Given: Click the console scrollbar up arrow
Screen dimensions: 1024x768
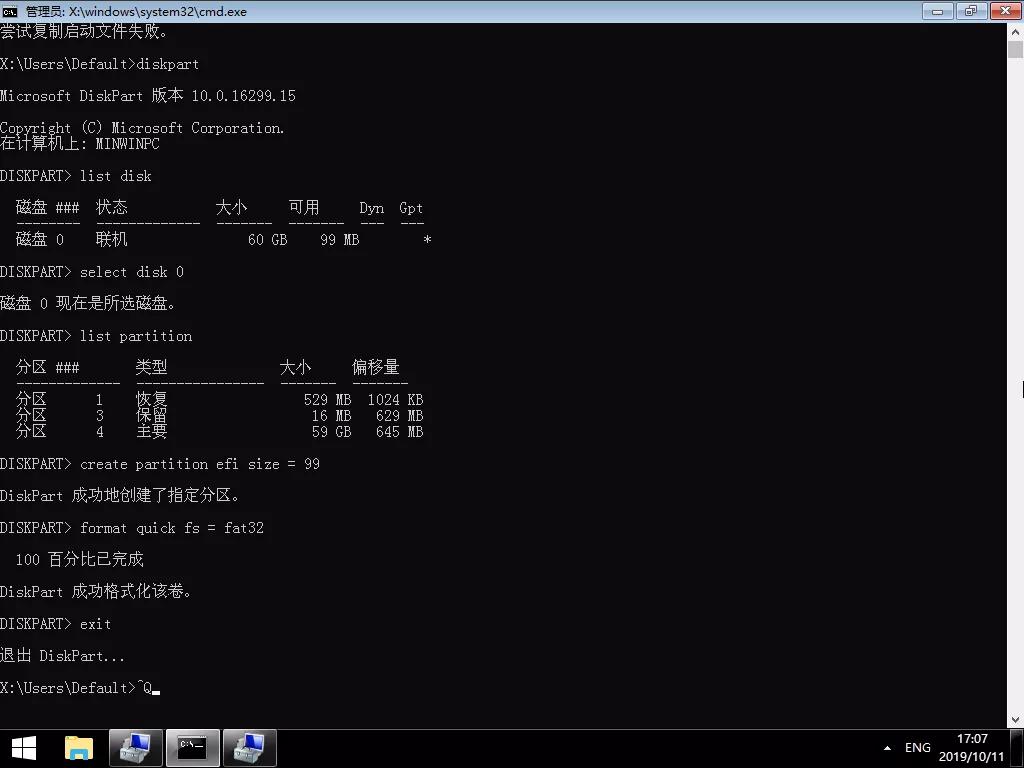Looking at the screenshot, I should point(1015,29).
